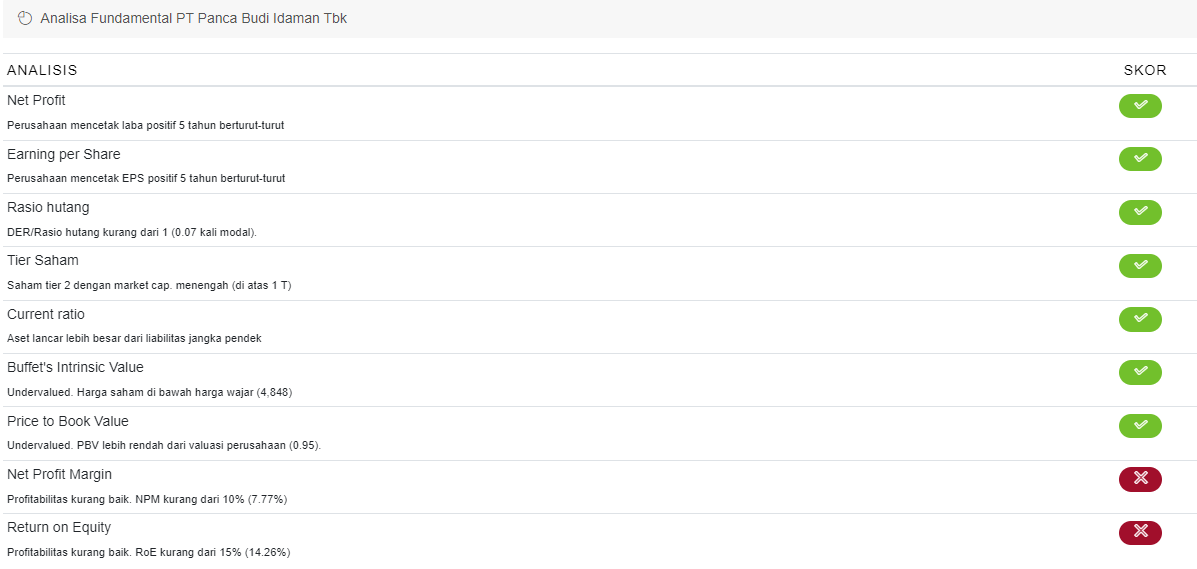This screenshot has height=569, width=1197.
Task: Click the Rasio hutang analysis title
Action: (x=48, y=207)
